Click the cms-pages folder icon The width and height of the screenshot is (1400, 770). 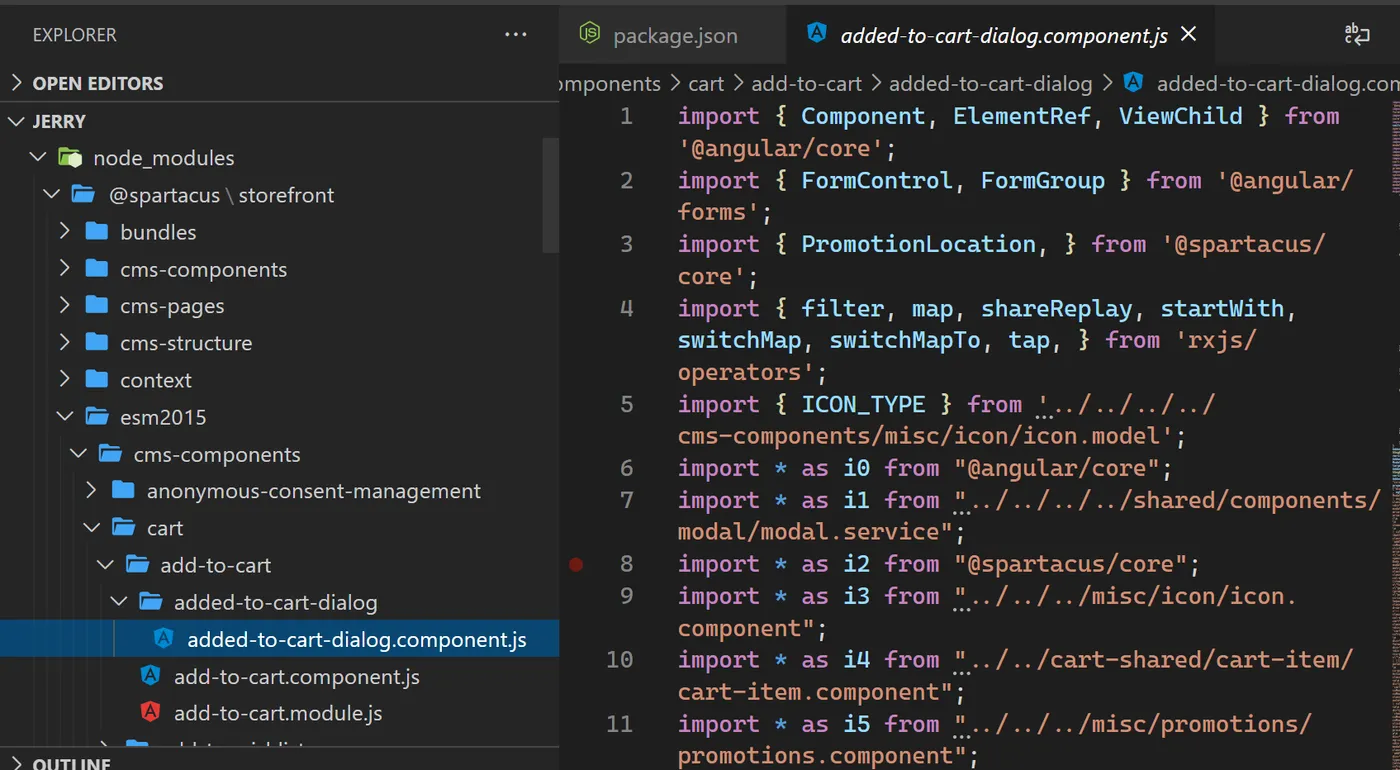[97, 305]
